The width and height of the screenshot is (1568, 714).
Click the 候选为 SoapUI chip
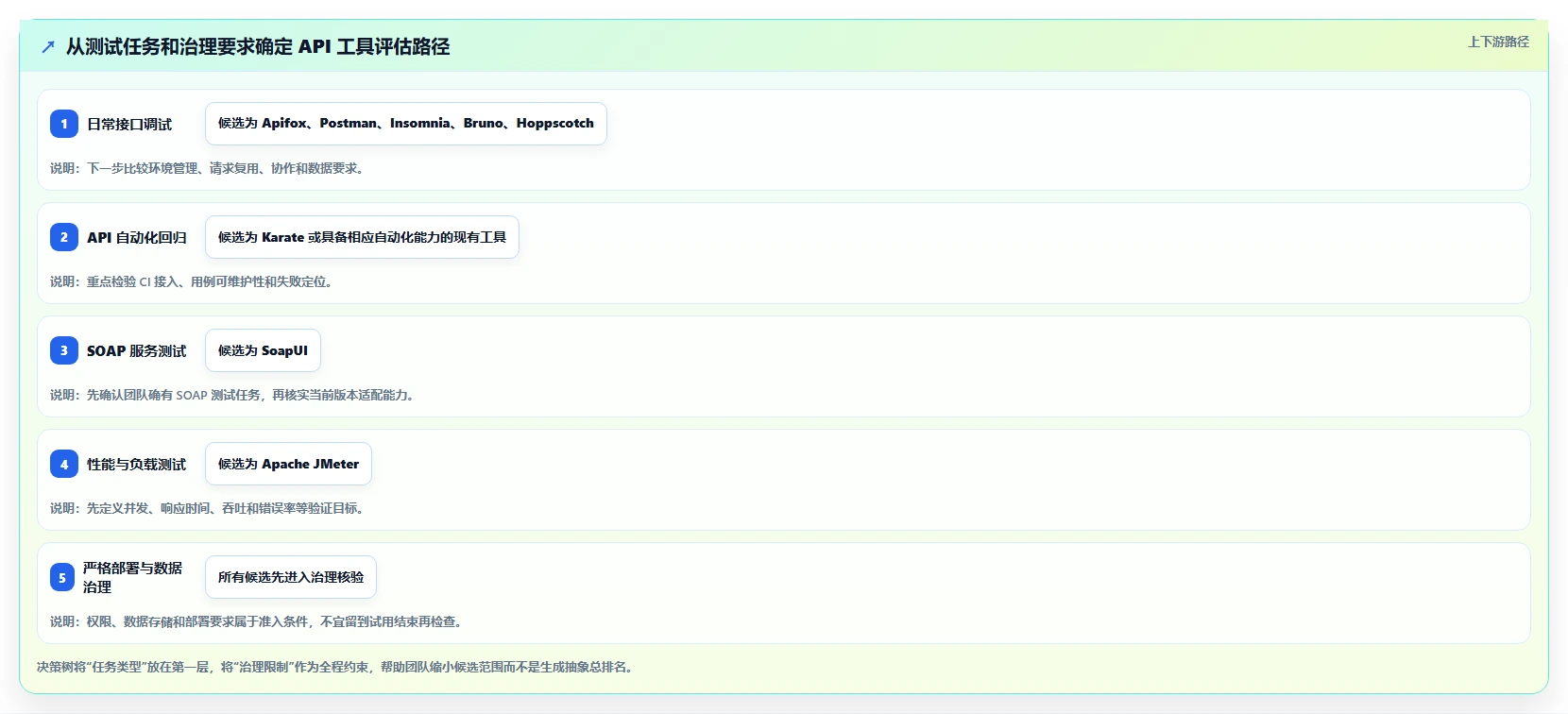click(x=263, y=350)
